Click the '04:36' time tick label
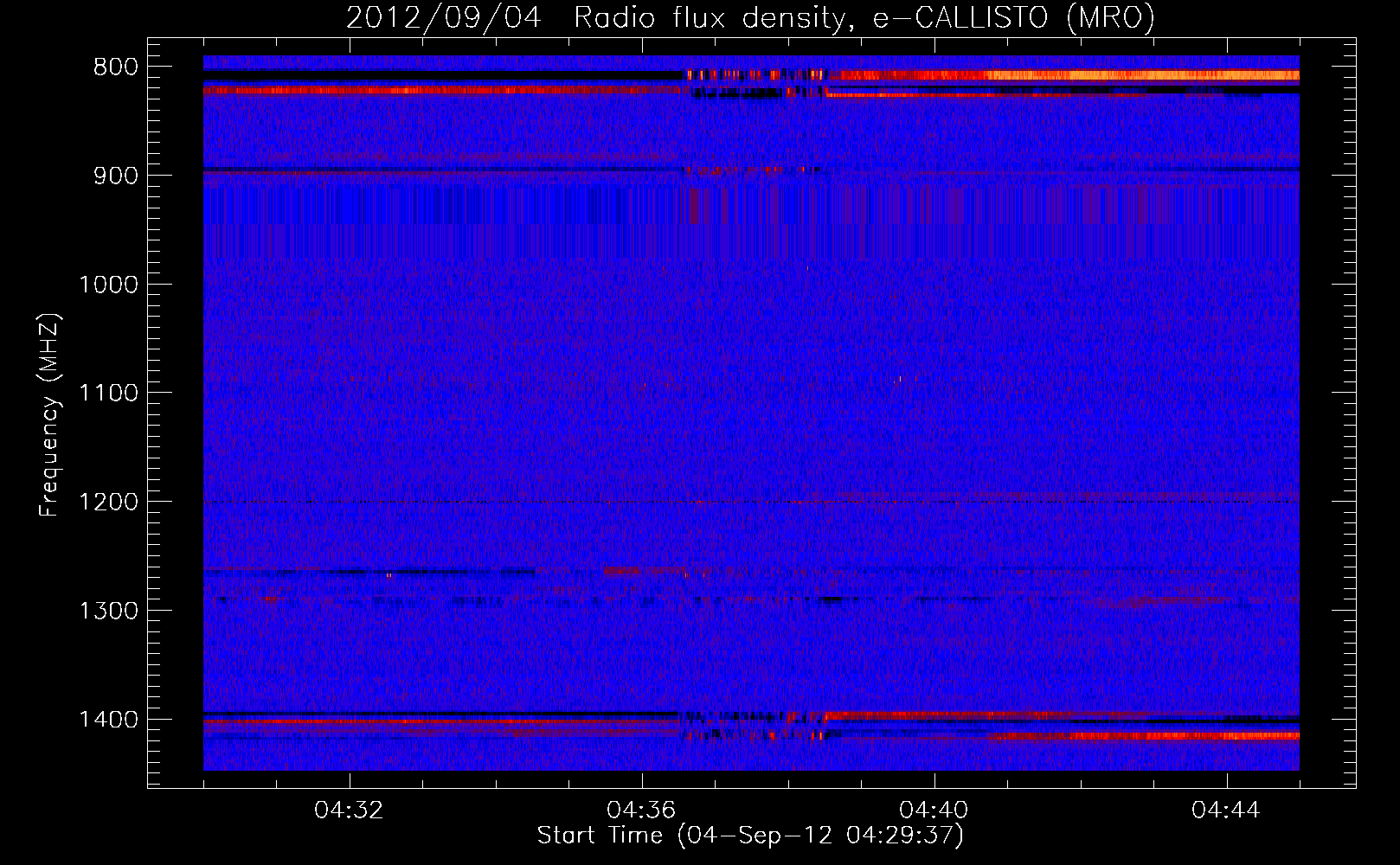The image size is (1400, 865). [x=641, y=811]
